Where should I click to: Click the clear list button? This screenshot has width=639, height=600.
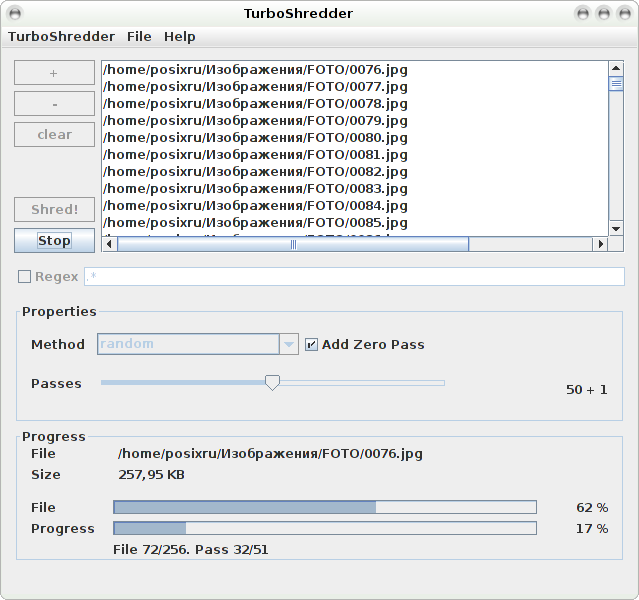[54, 135]
